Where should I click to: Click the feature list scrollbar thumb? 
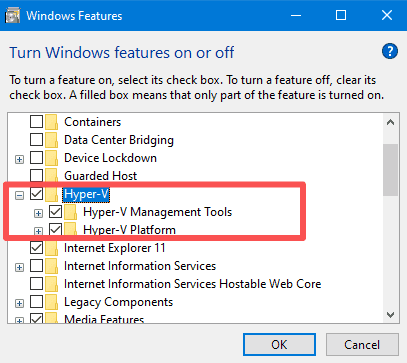tap(390, 170)
